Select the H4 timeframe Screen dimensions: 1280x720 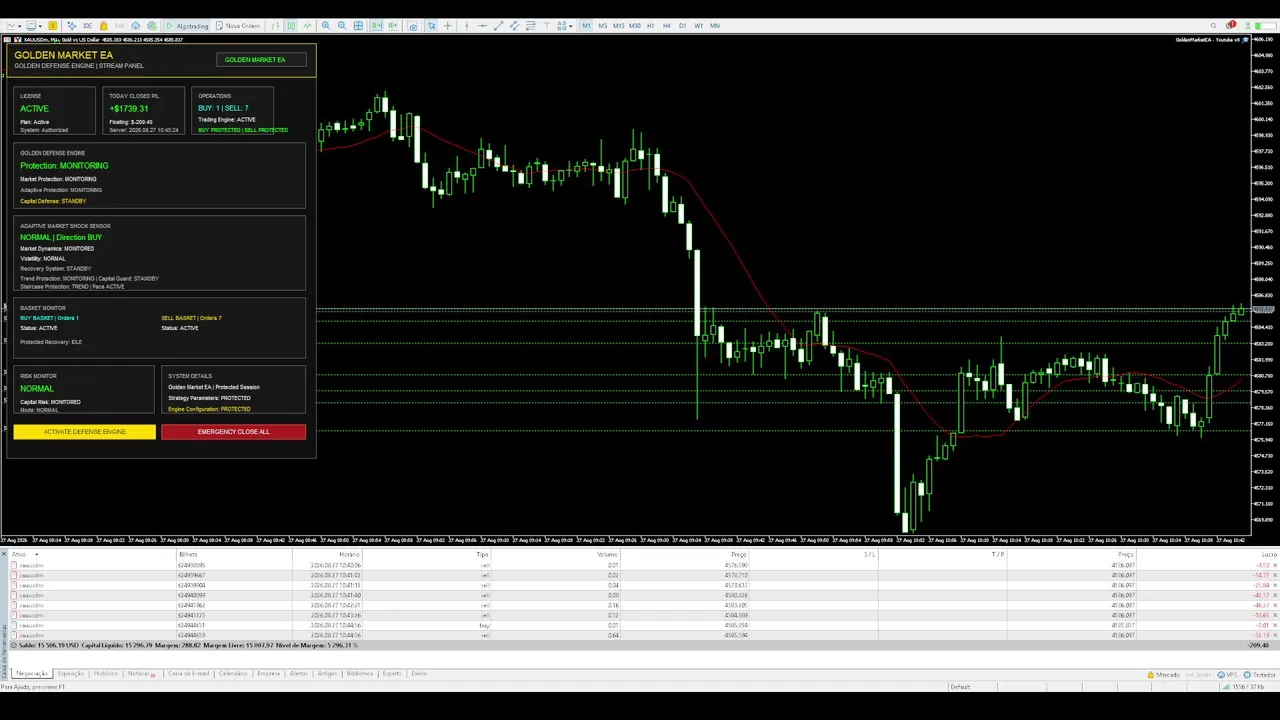667,25
